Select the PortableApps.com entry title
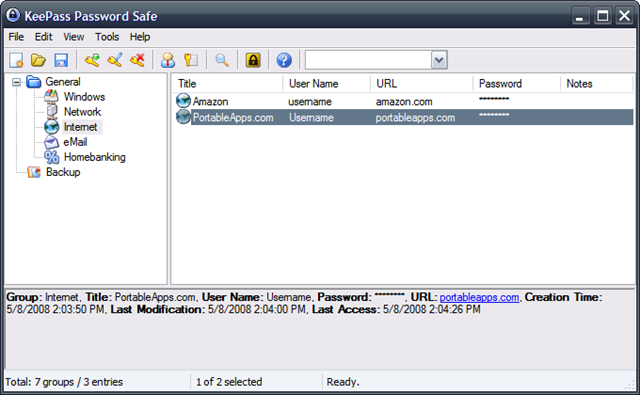Image resolution: width=640 pixels, height=395 pixels. (x=233, y=118)
